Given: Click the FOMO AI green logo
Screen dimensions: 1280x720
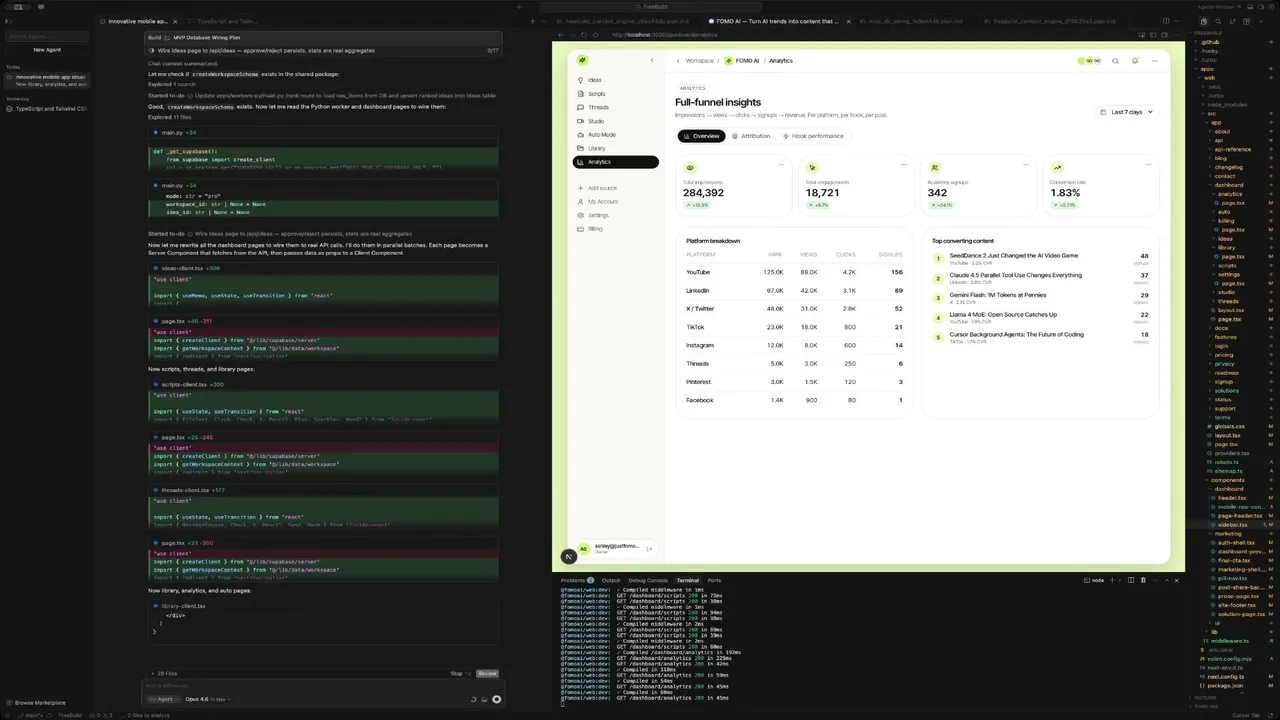Looking at the screenshot, I should (x=582, y=60).
